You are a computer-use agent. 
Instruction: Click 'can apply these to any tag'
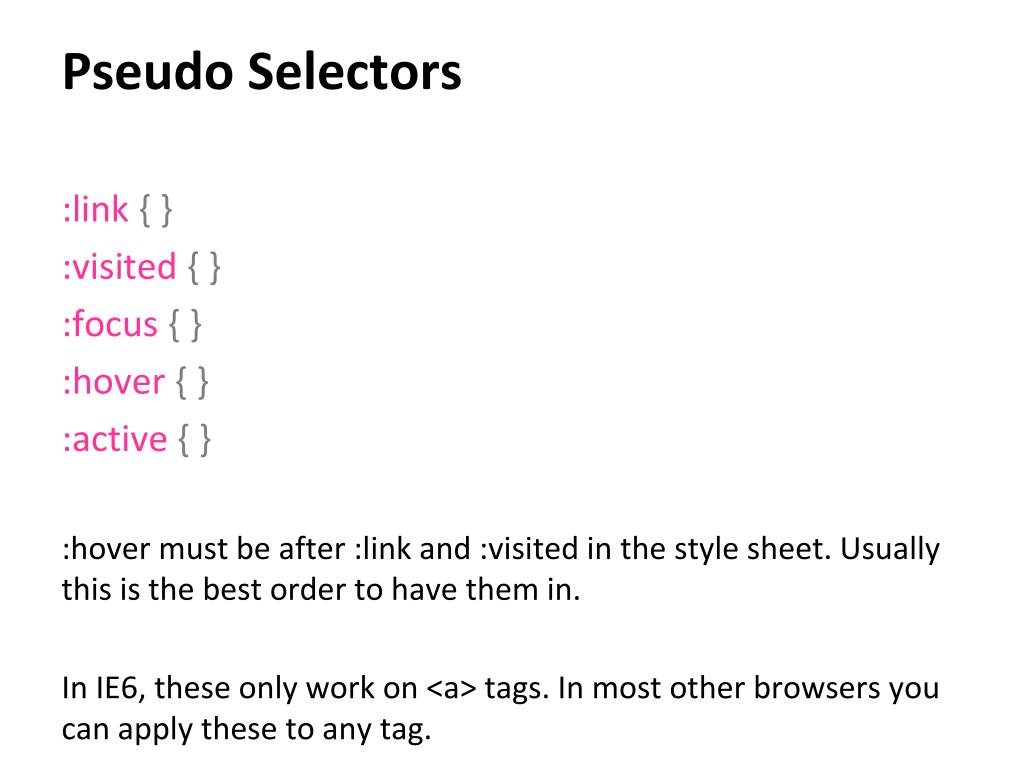[246, 729]
